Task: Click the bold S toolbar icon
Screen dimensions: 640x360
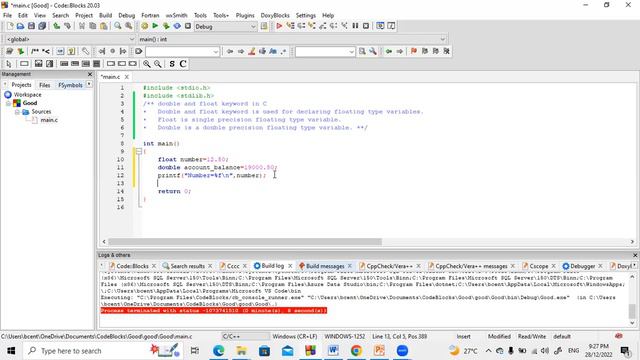Action: pos(172,64)
